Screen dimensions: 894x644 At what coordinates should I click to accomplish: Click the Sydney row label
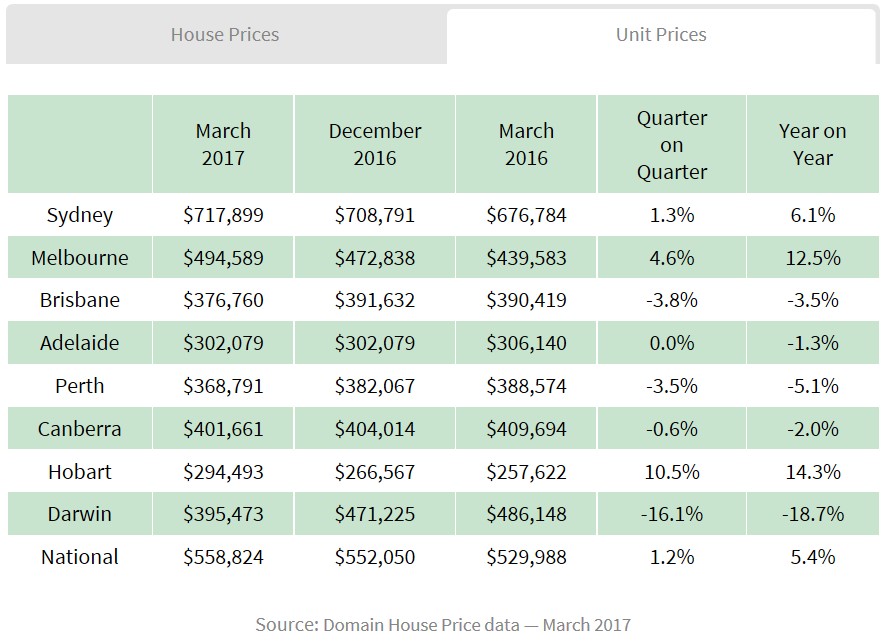pos(80,215)
